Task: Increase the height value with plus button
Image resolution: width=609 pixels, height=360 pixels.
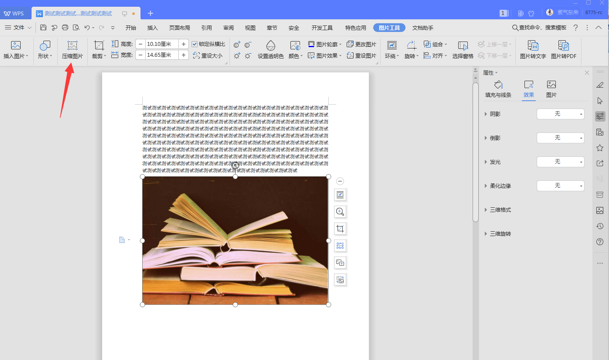Action: [183, 44]
